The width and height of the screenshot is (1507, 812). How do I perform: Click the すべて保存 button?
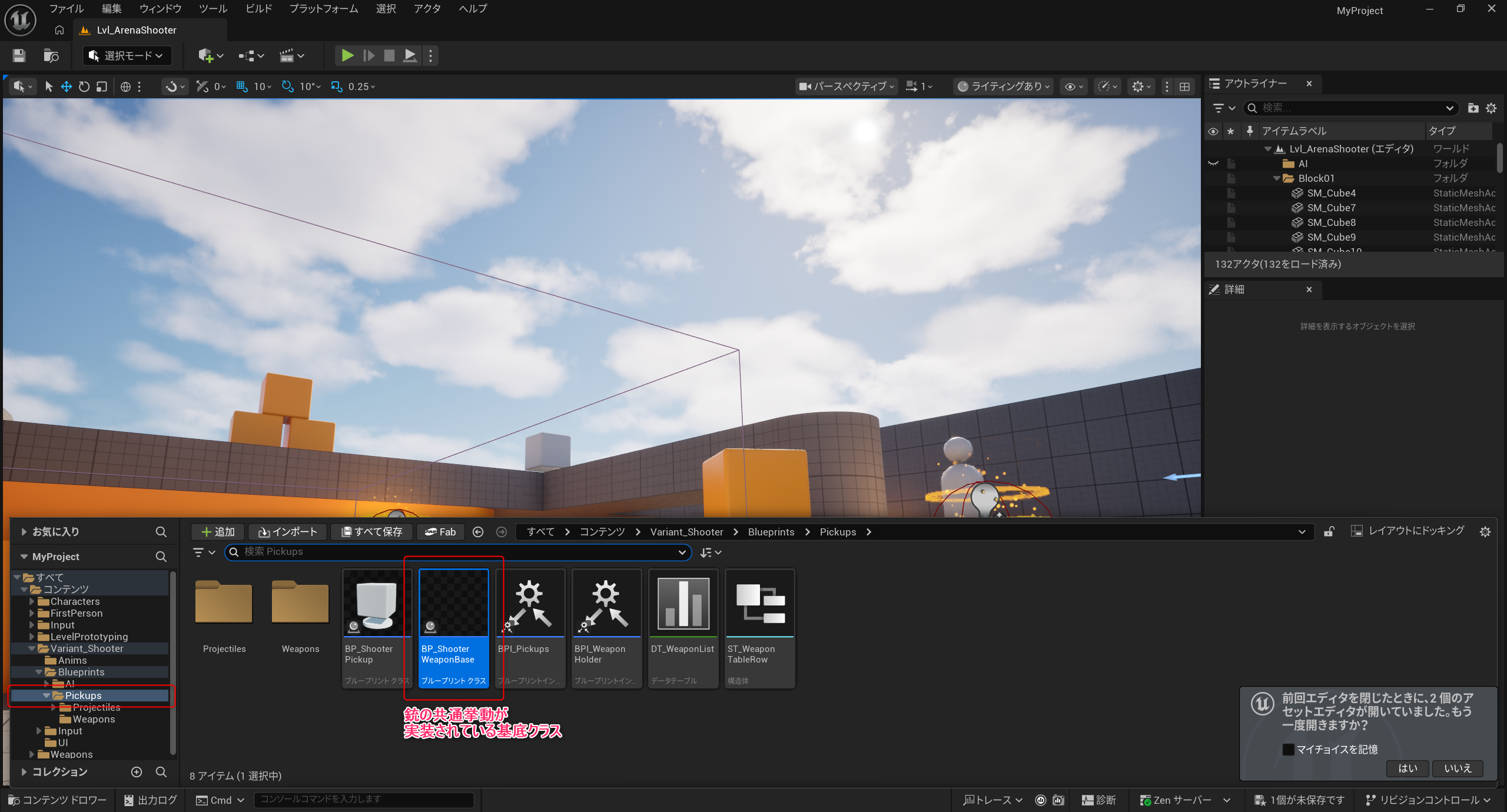pyautogui.click(x=372, y=532)
